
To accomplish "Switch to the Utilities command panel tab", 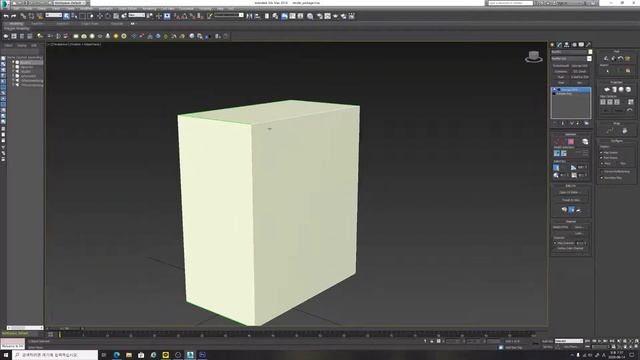I will point(588,44).
